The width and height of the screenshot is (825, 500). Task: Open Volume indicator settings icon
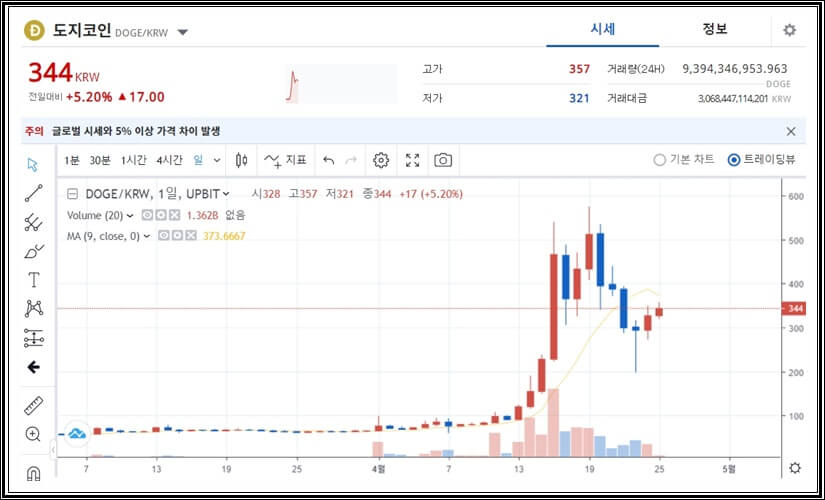[x=161, y=215]
